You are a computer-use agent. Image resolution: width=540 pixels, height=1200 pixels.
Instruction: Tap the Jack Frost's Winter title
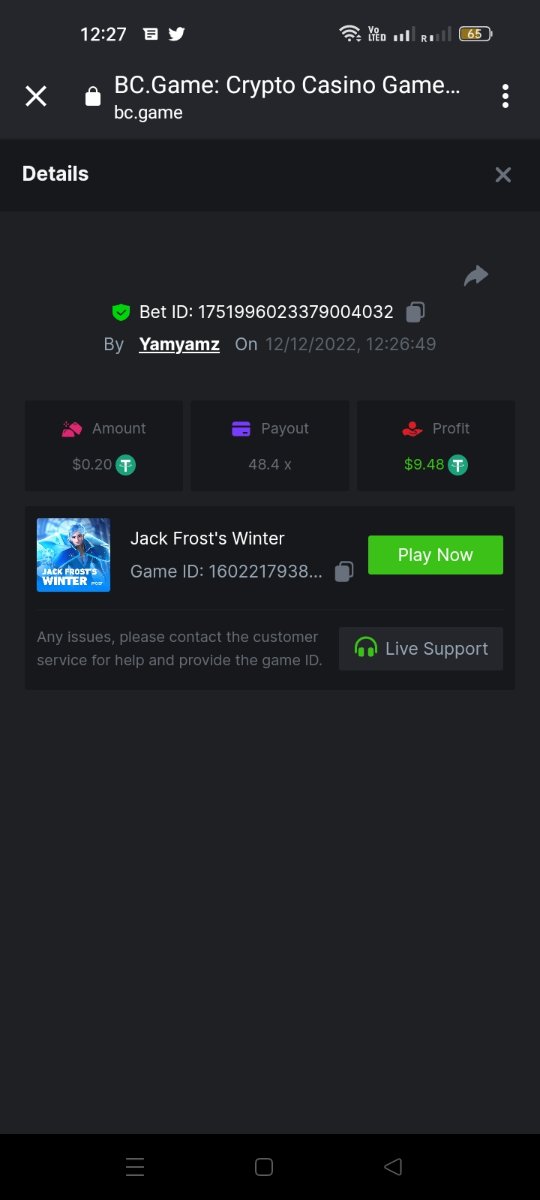[207, 538]
